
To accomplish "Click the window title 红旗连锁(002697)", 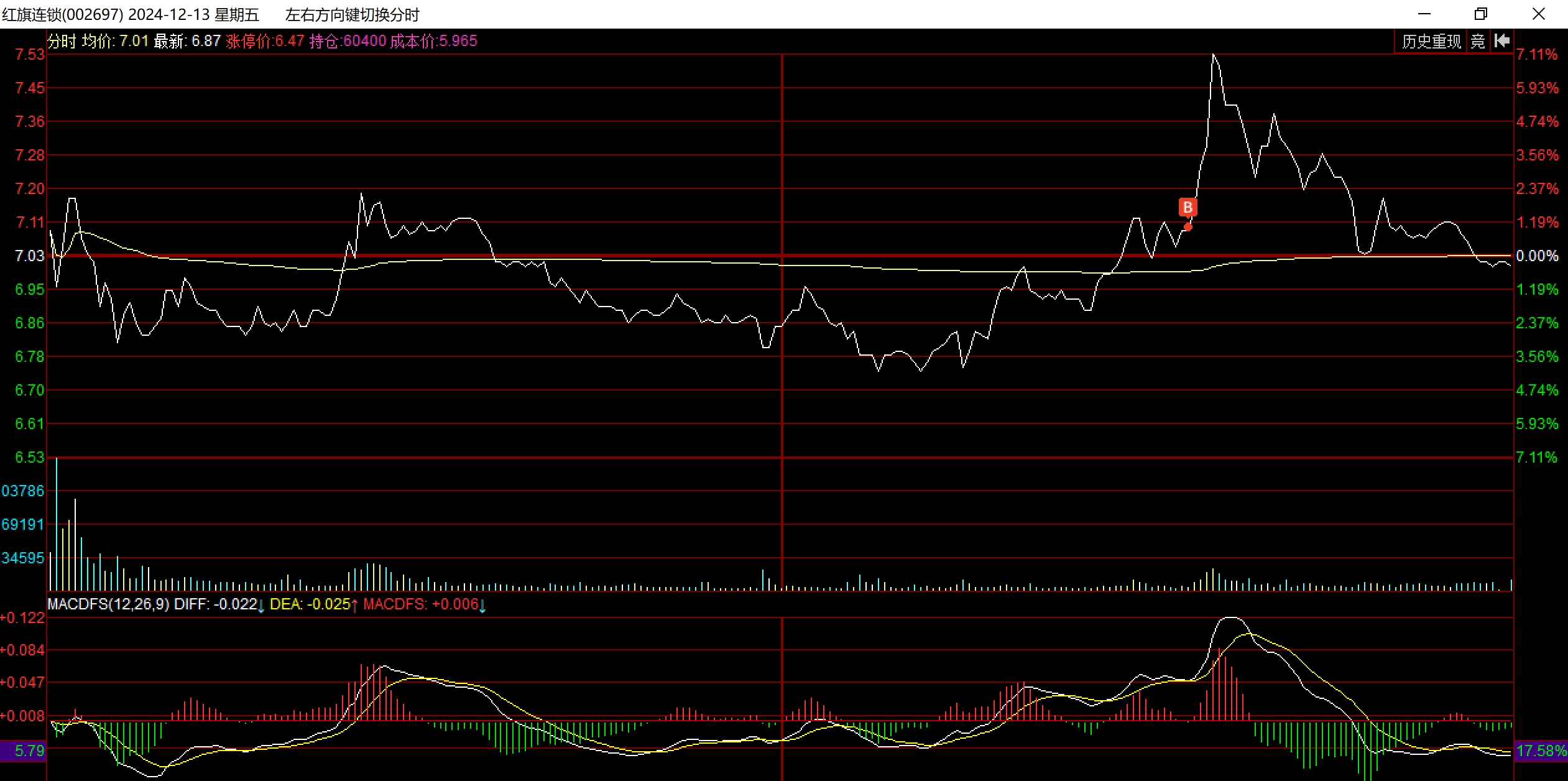I will tap(62, 14).
